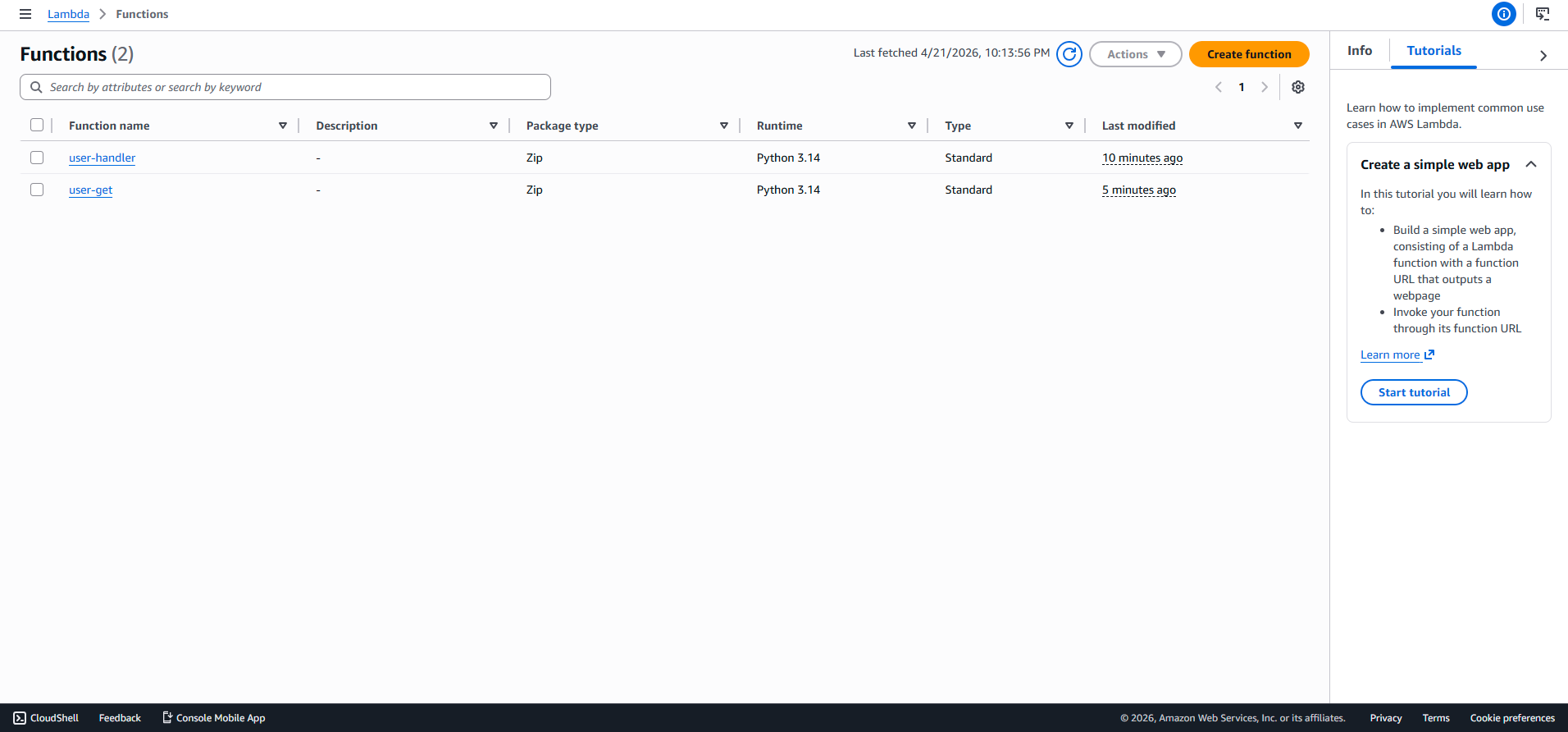Click the Functions (2) heading
This screenshot has width=1568, height=732.
point(77,54)
